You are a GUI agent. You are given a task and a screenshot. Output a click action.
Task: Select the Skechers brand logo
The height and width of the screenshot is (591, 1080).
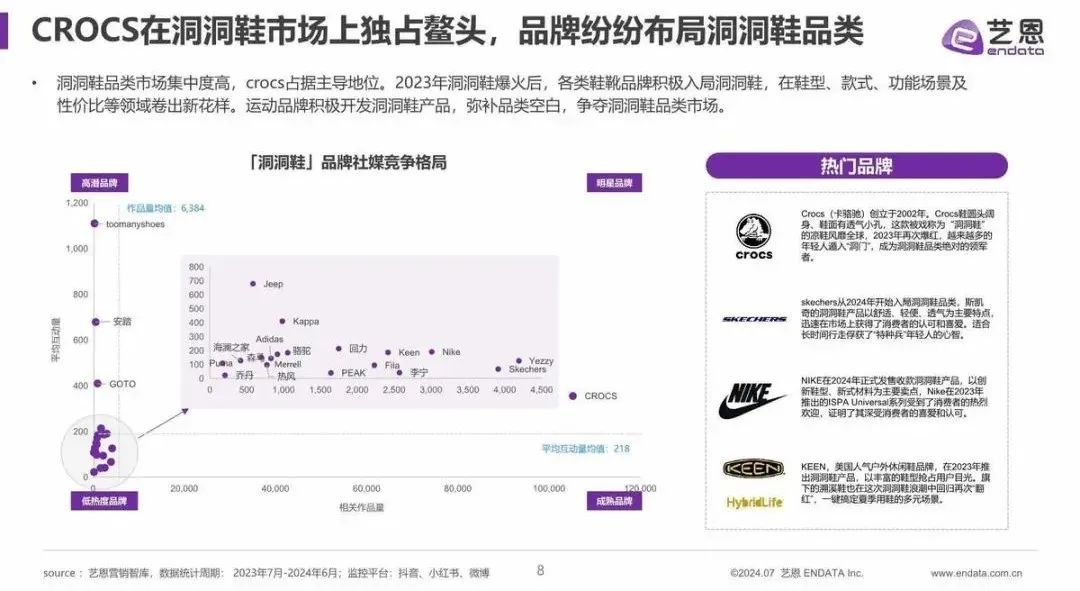coord(754,319)
